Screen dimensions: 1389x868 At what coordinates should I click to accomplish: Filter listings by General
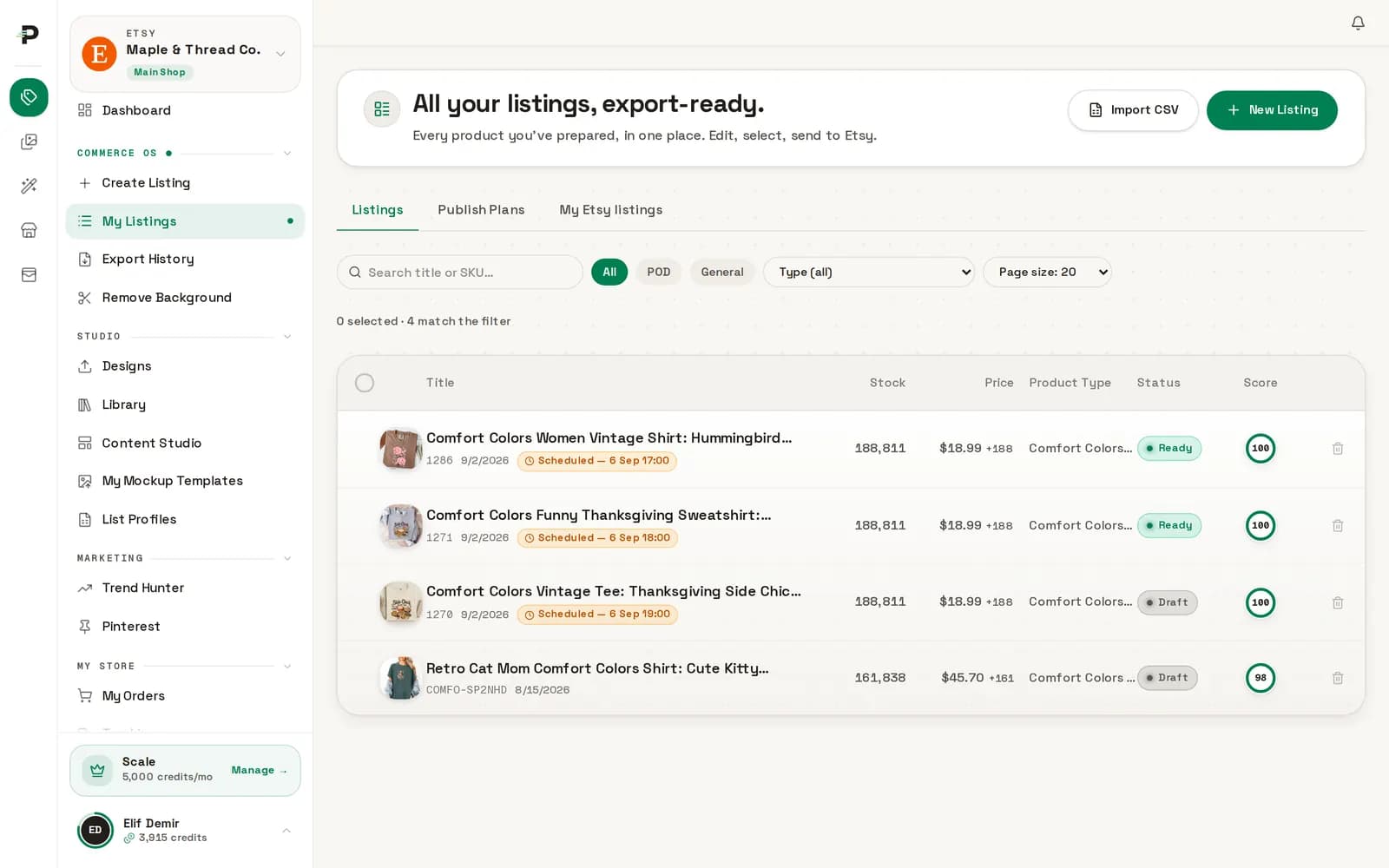722,272
